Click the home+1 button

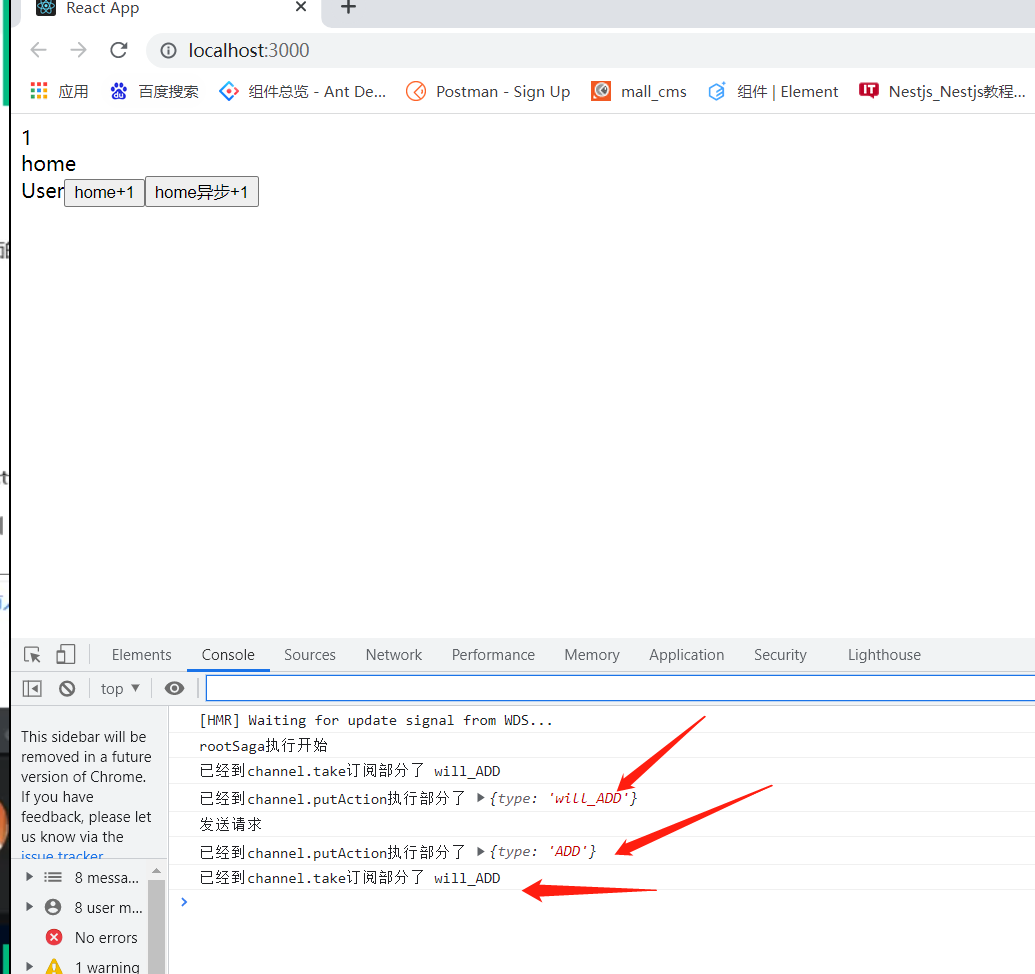[104, 192]
